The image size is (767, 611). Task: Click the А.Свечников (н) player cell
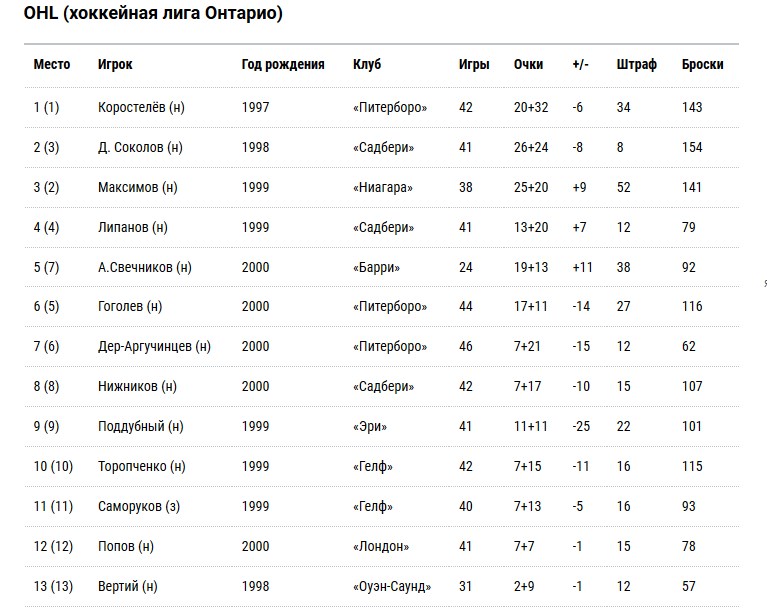click(x=145, y=267)
